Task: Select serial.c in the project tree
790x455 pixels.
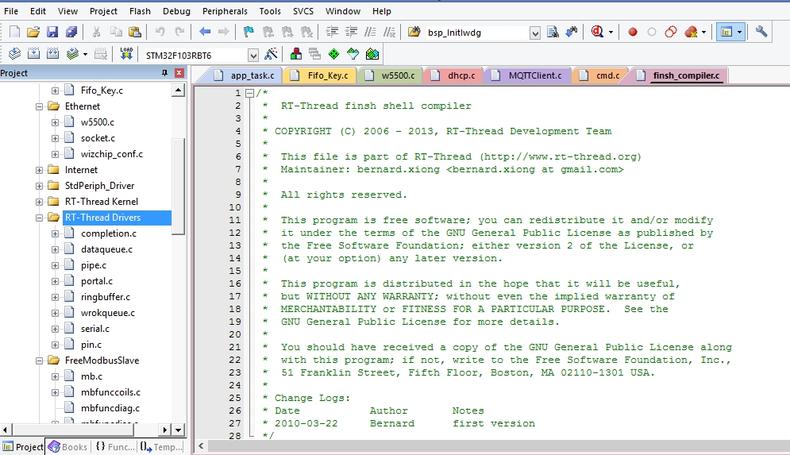Action: (95, 329)
